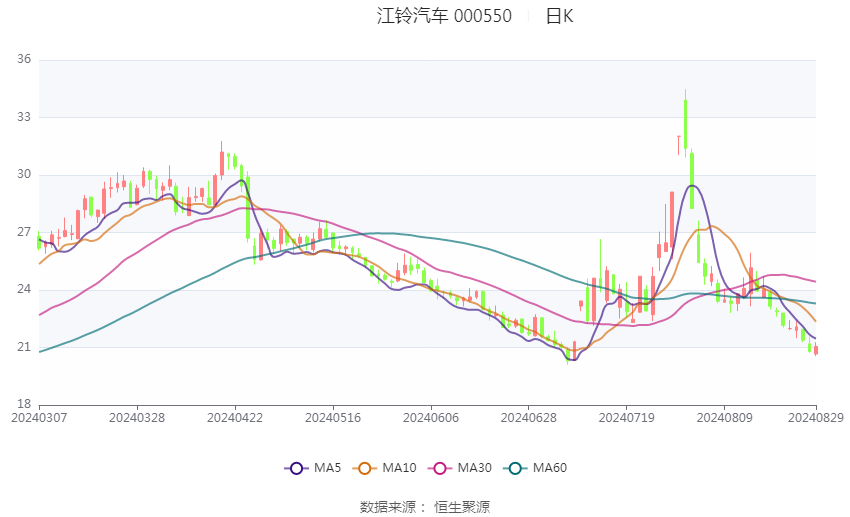850x517 pixels.
Task: Click the tallest green candlestick near 34
Action: 685,124
